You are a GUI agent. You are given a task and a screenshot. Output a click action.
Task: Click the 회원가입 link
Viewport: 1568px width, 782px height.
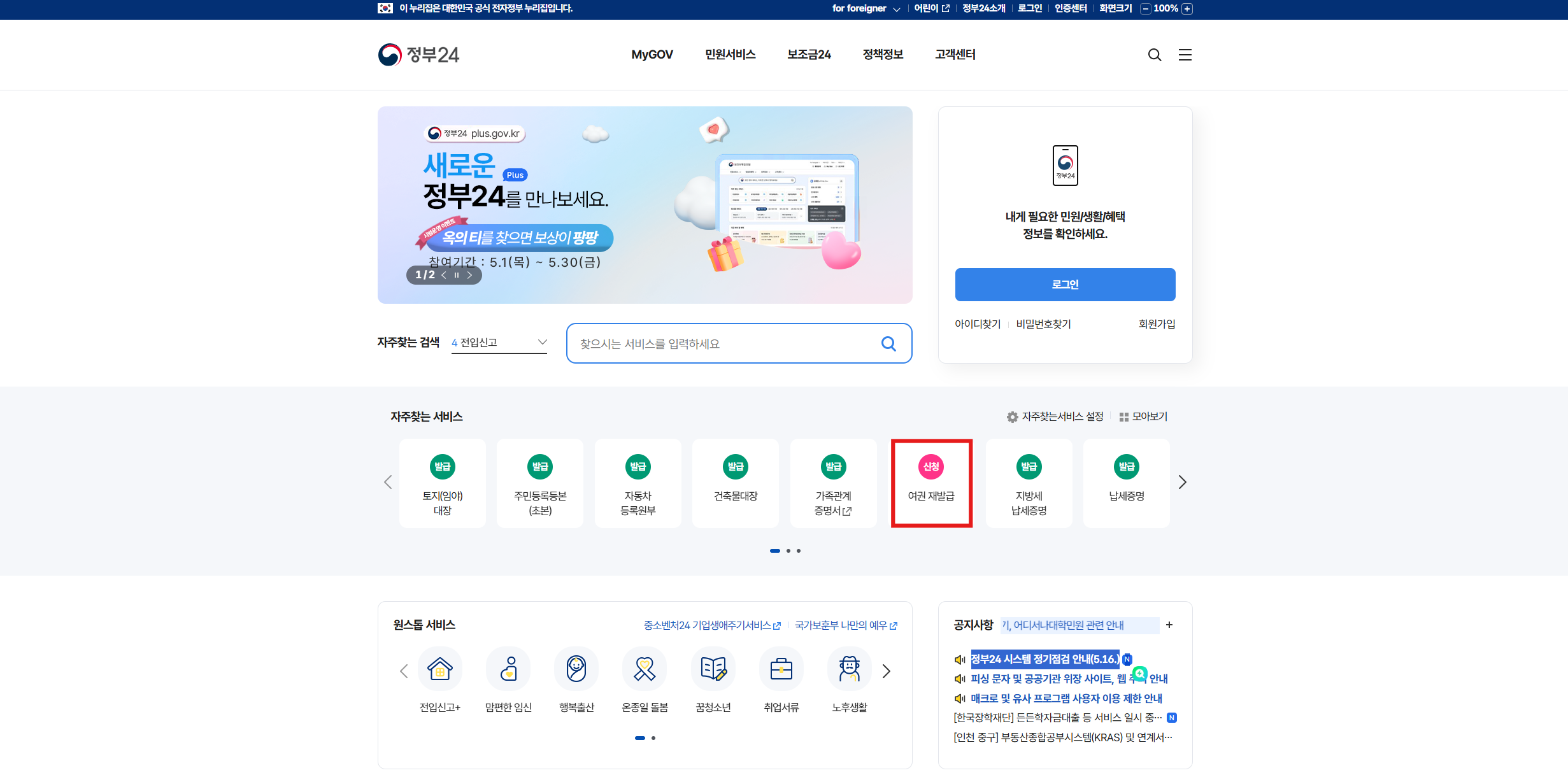pos(1157,324)
